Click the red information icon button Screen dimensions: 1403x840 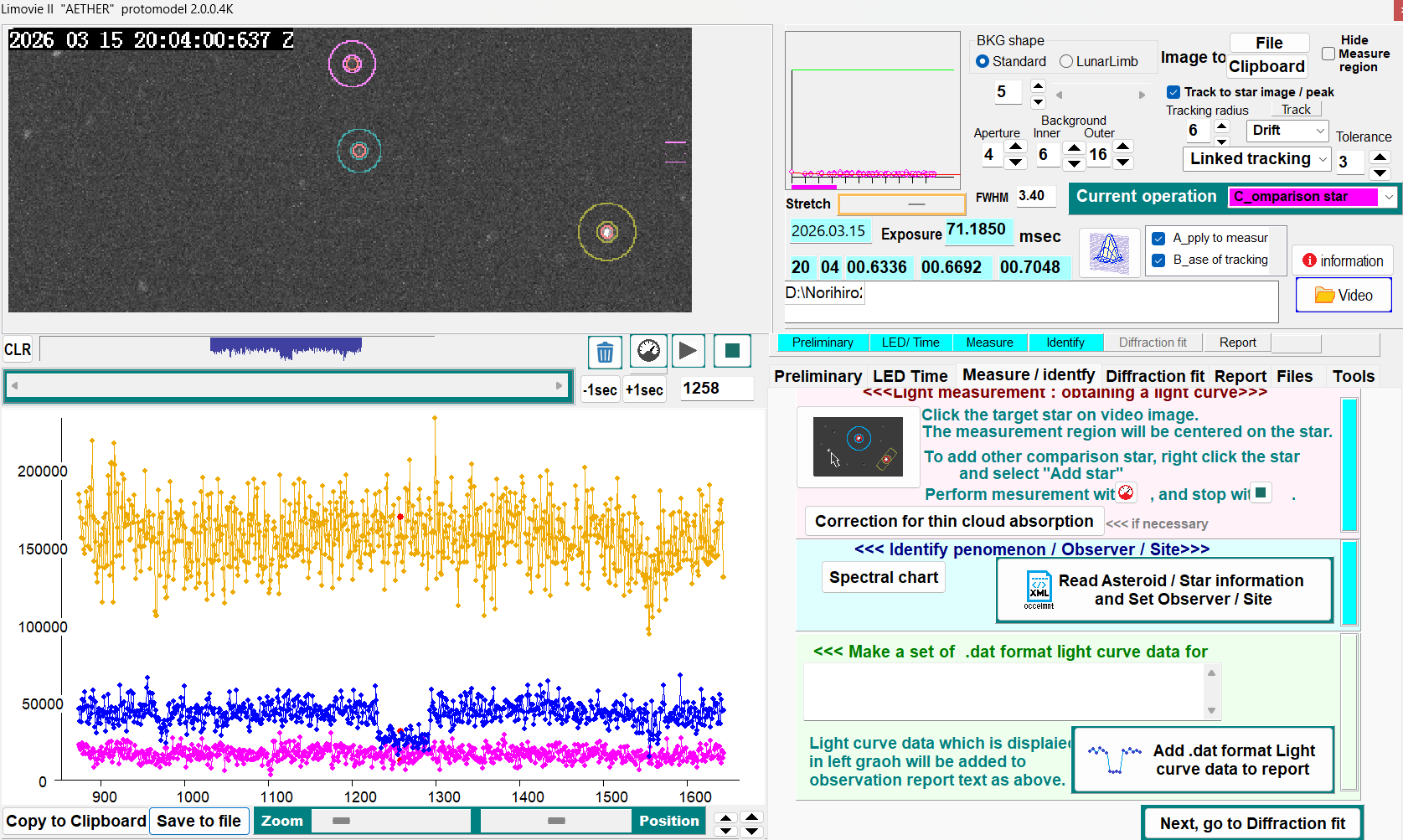click(x=1342, y=260)
